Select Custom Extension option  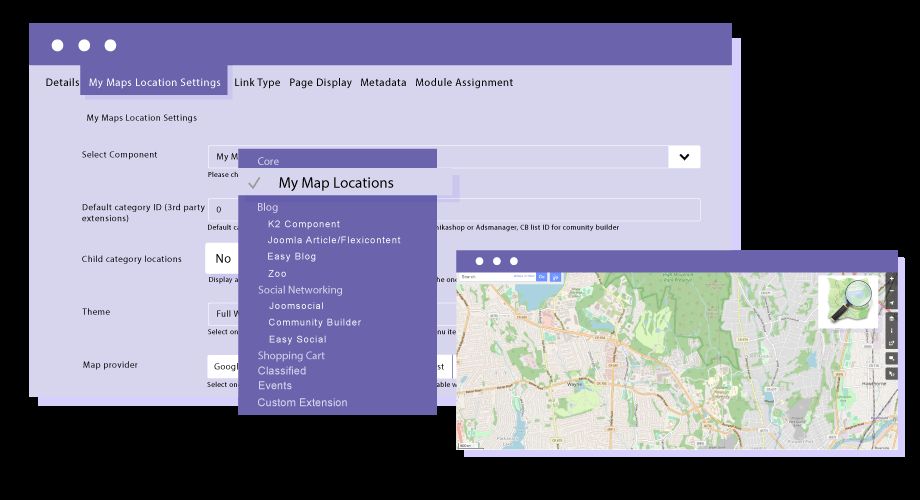[x=302, y=403]
